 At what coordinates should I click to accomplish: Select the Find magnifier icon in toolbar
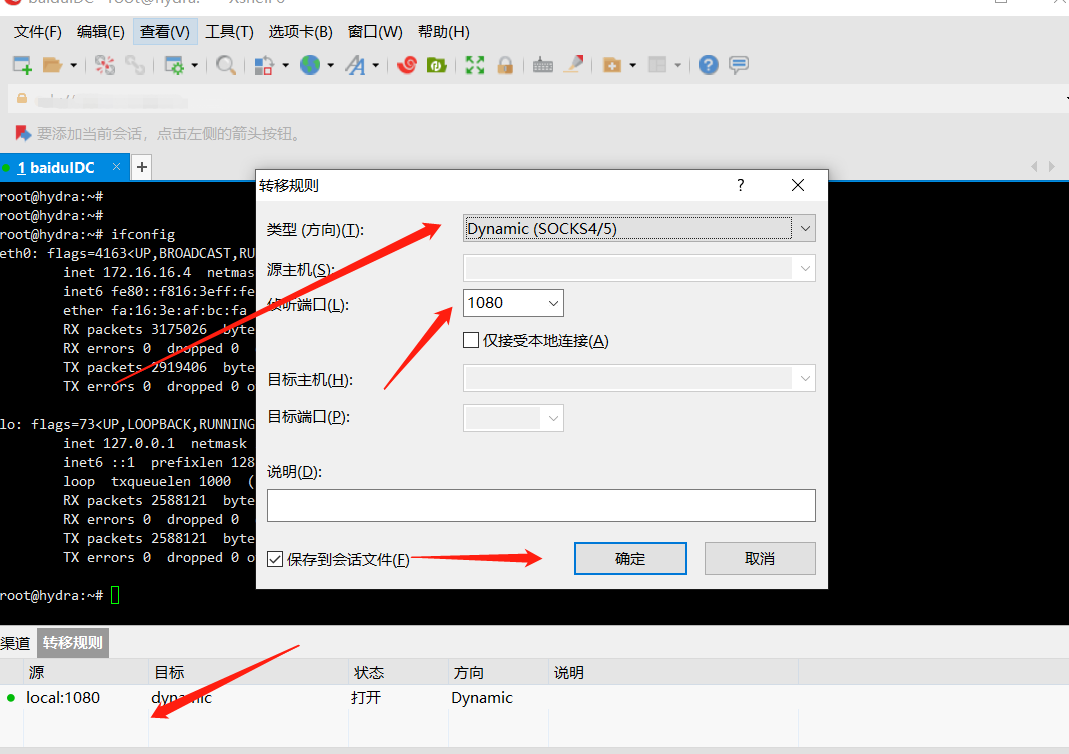(x=226, y=64)
